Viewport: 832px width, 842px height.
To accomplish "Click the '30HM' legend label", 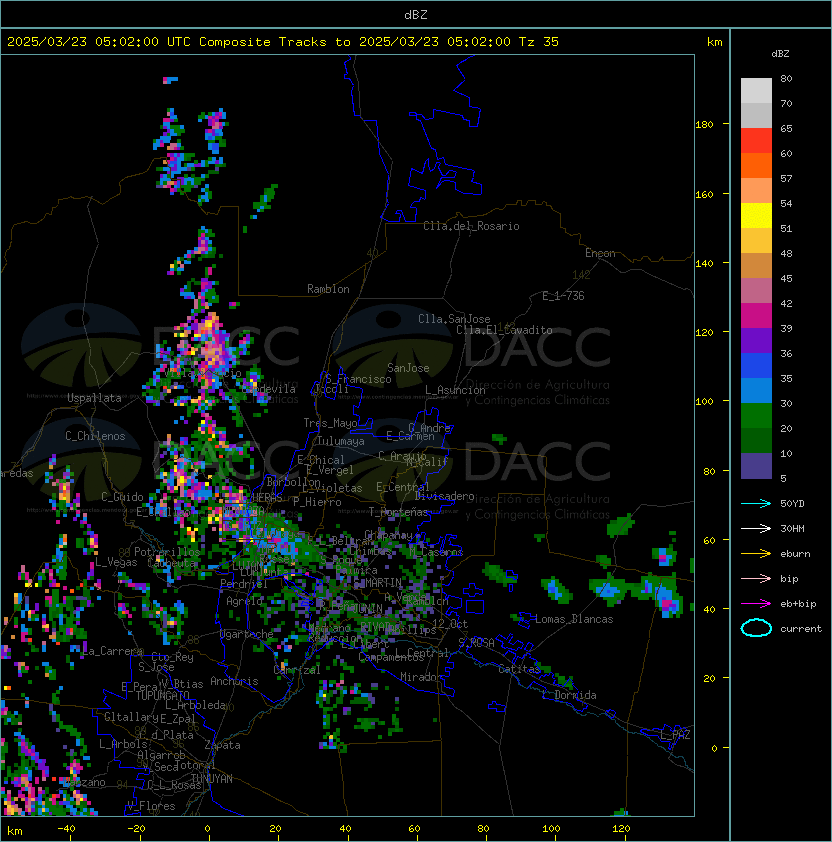I will 792,528.
